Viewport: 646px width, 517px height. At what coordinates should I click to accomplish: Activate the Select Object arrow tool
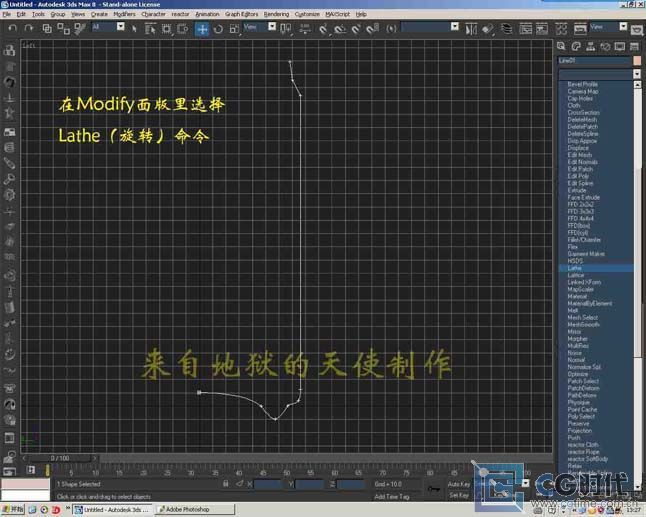pyautogui.click(x=134, y=28)
